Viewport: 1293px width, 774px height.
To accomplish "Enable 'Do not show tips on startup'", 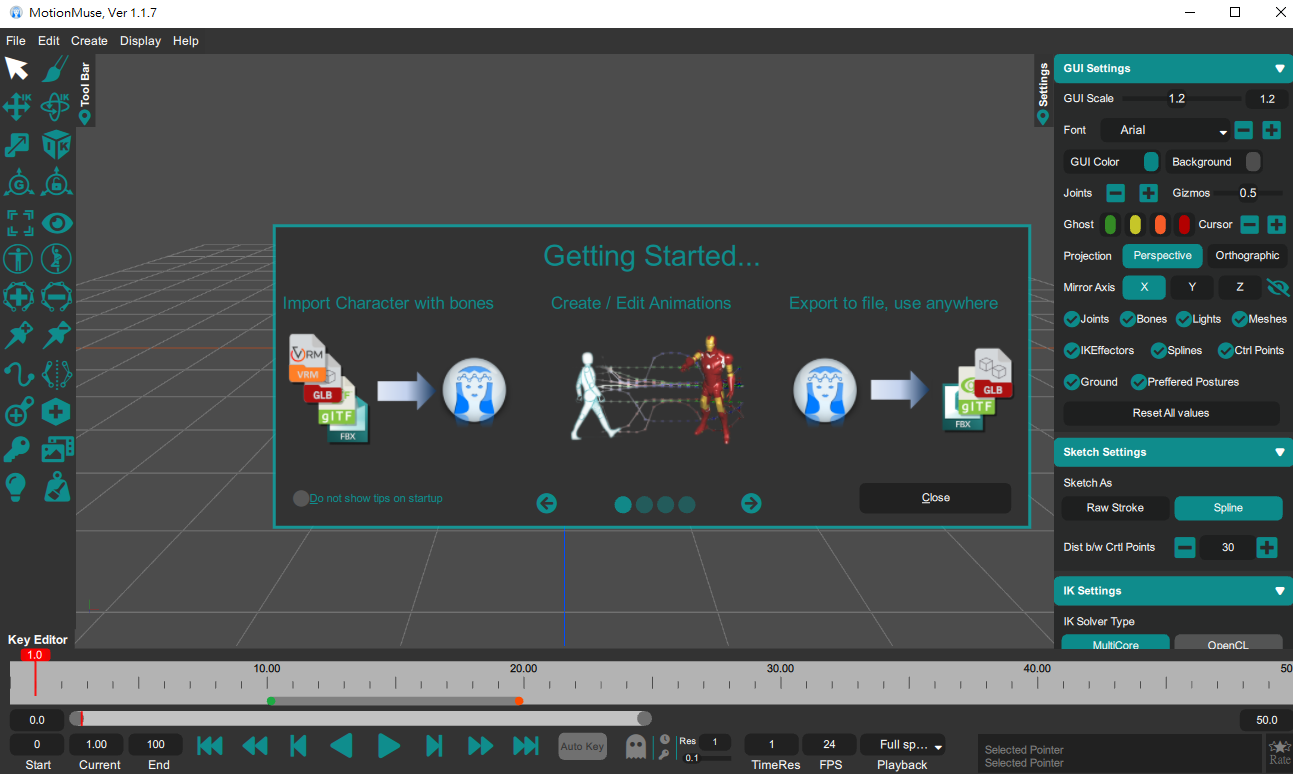I will coord(301,498).
